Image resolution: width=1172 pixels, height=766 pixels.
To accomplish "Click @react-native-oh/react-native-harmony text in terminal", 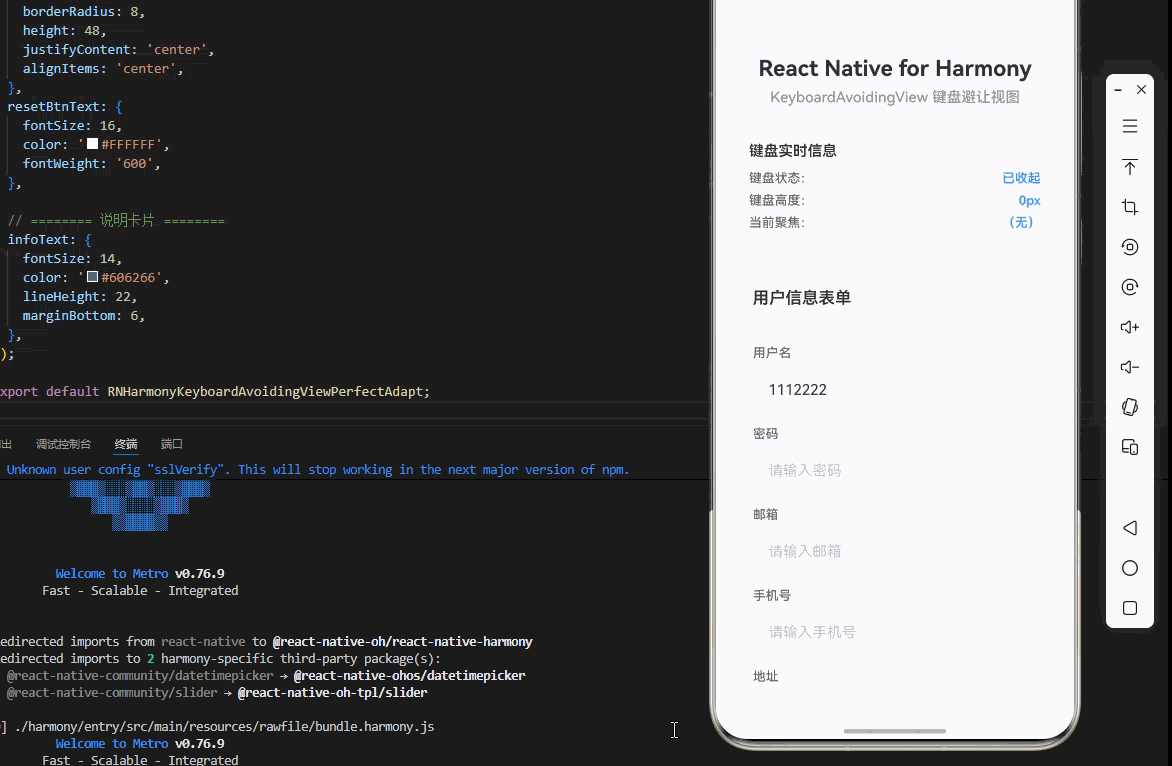I will (402, 641).
